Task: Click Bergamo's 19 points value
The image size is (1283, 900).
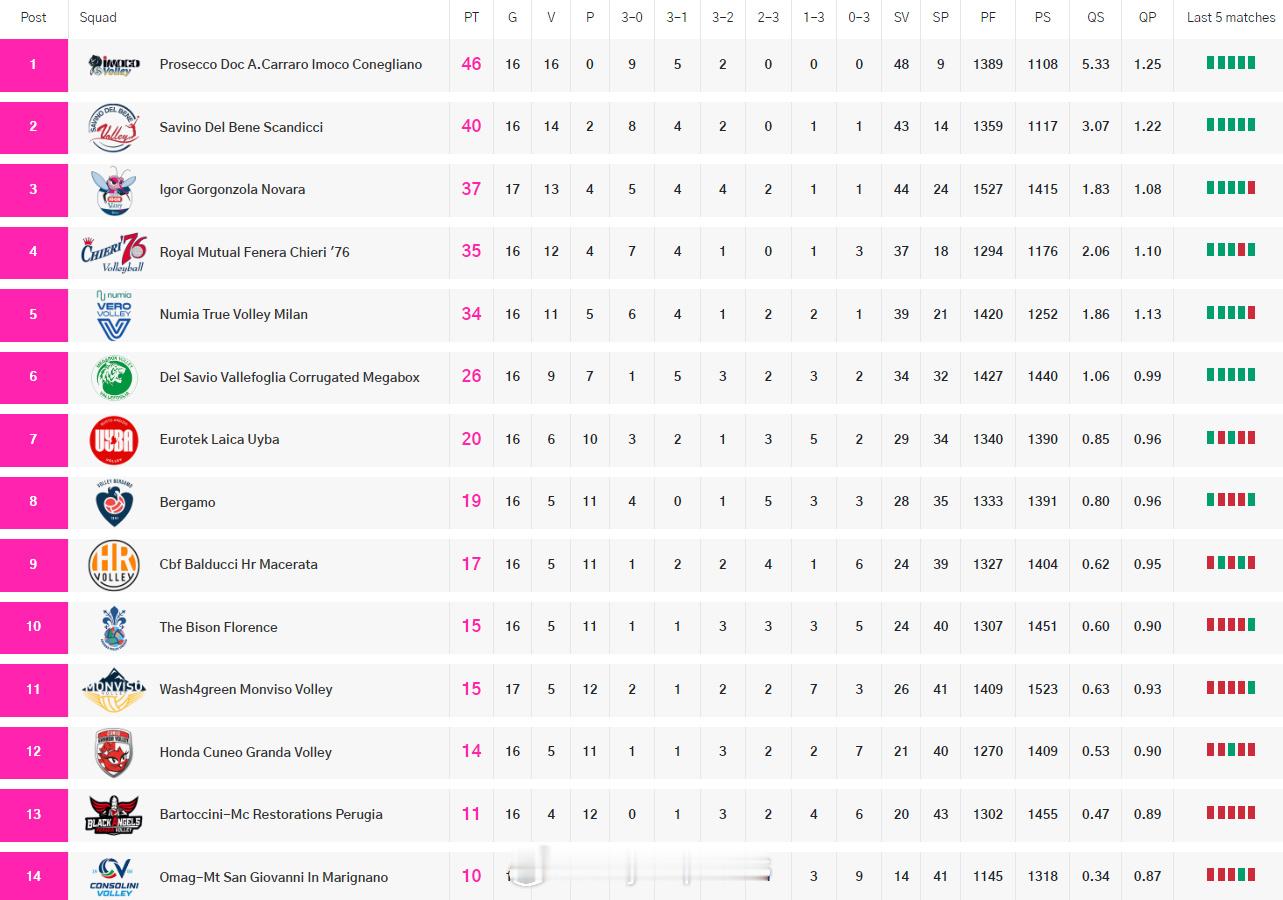Action: coord(471,501)
